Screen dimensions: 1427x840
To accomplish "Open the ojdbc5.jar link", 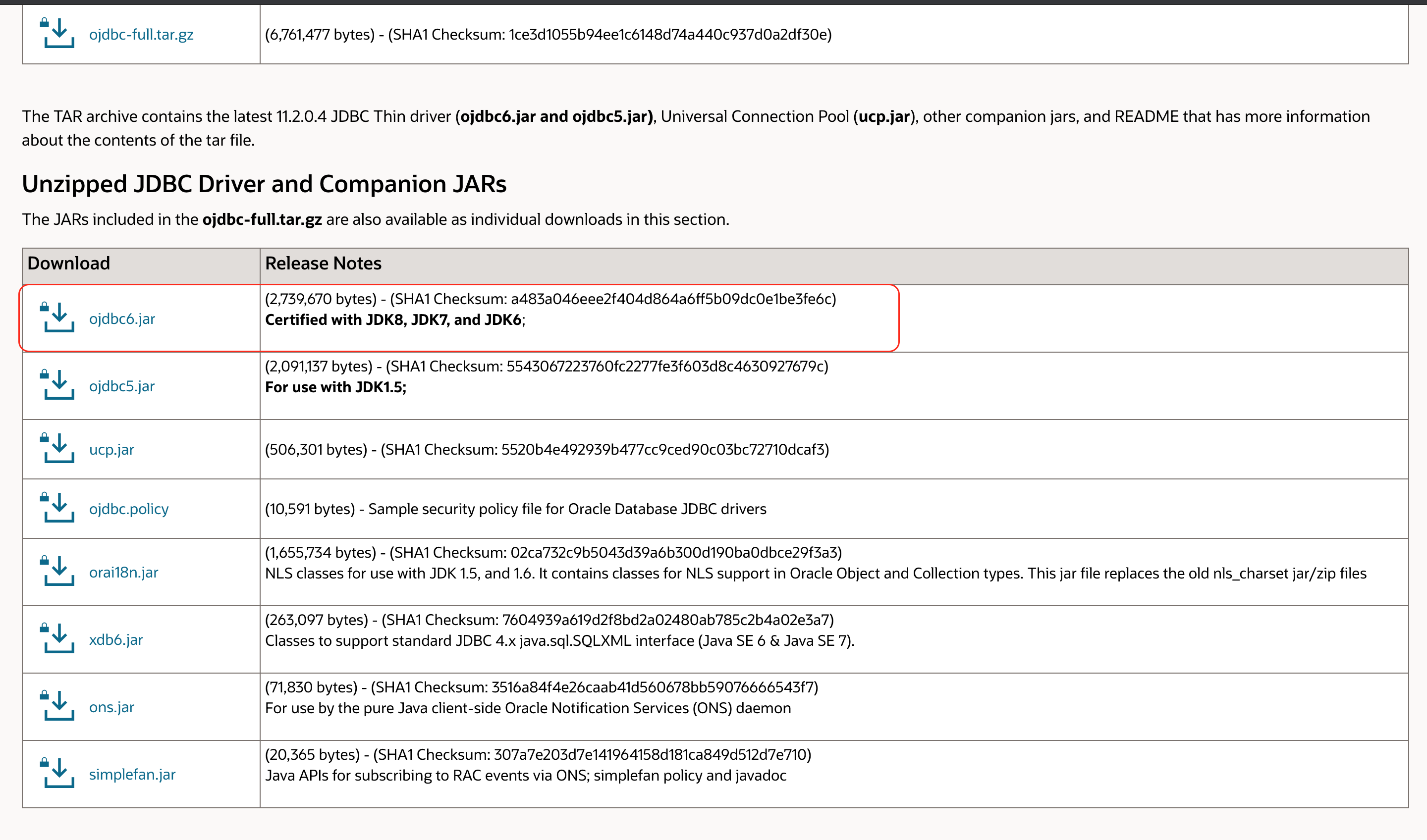I will [x=122, y=386].
